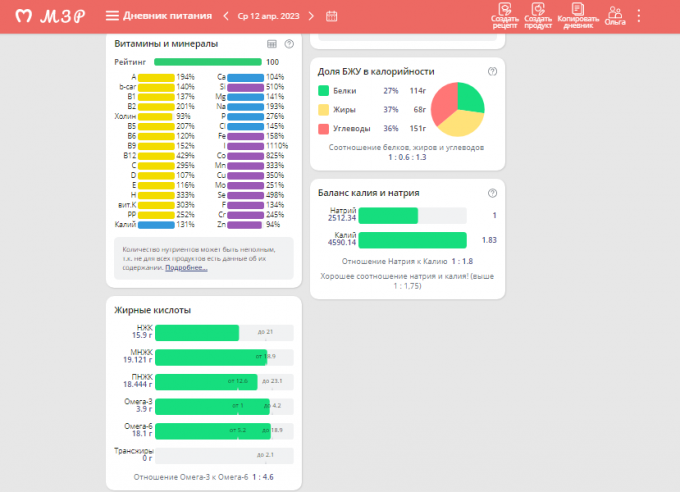Open the hamburger menu beside Дневник питания
This screenshot has height=492, width=680.
point(112,16)
